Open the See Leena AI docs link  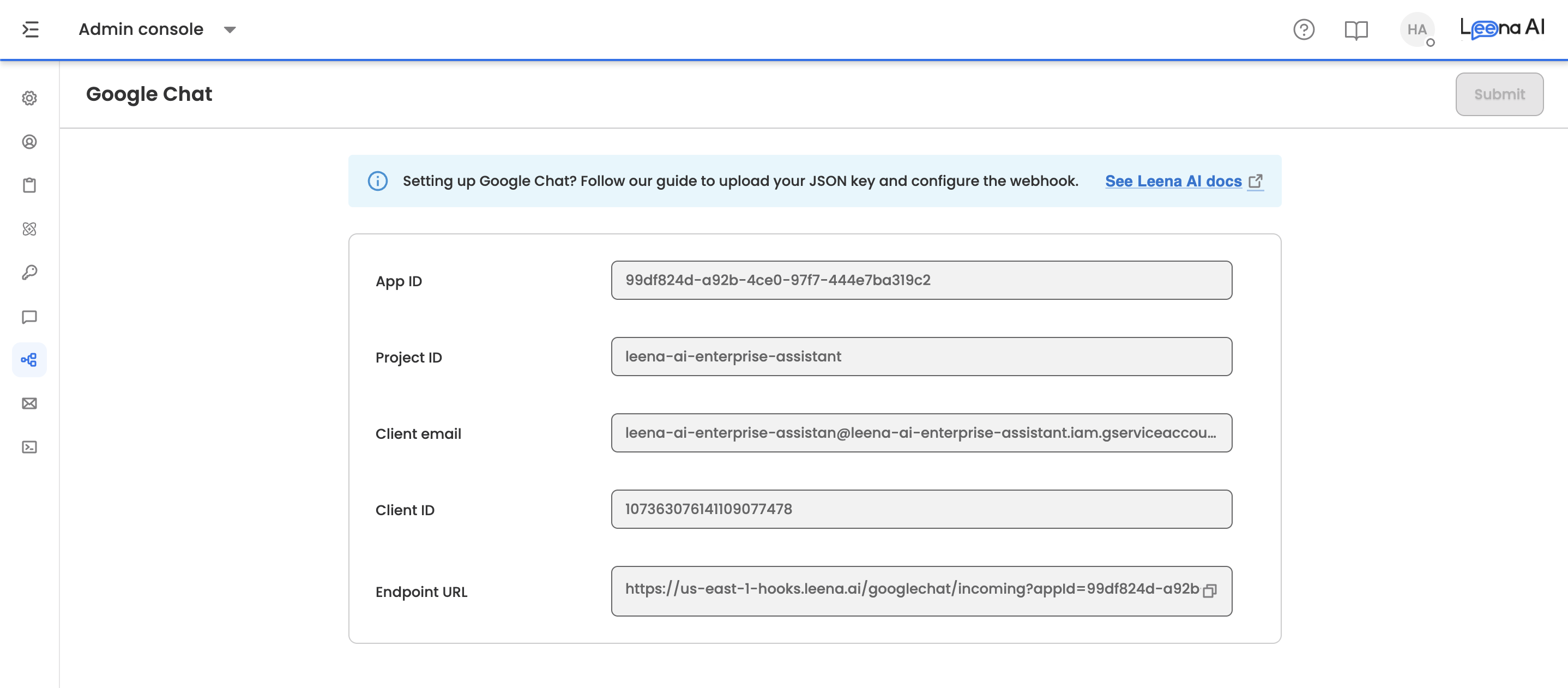point(1173,182)
